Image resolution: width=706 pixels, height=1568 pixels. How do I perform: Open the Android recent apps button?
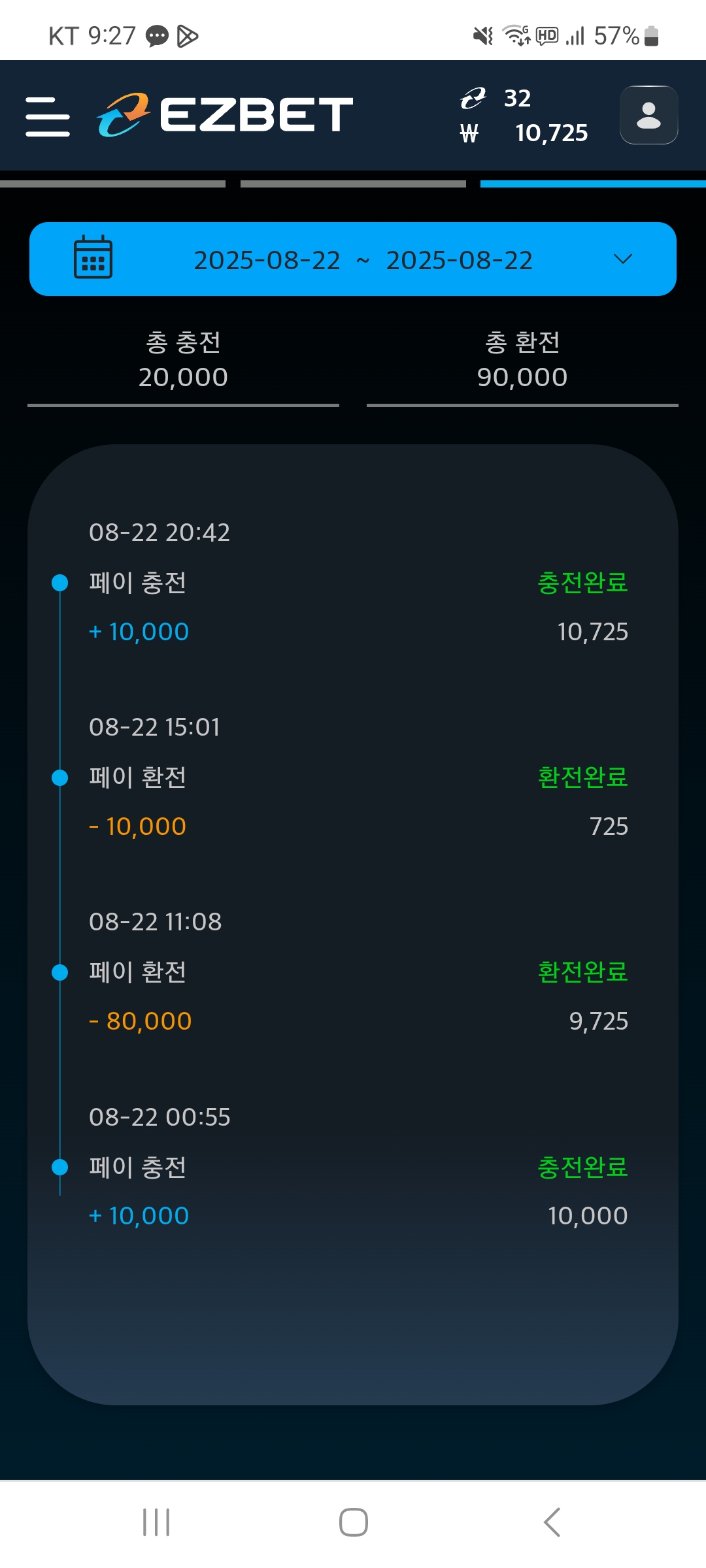coord(156,1522)
